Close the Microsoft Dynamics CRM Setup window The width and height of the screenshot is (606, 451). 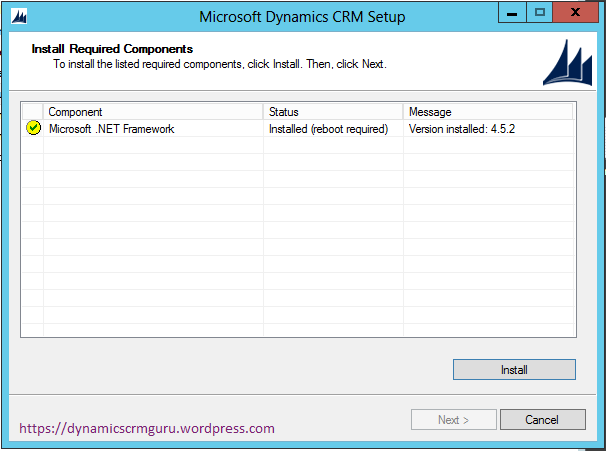point(577,14)
